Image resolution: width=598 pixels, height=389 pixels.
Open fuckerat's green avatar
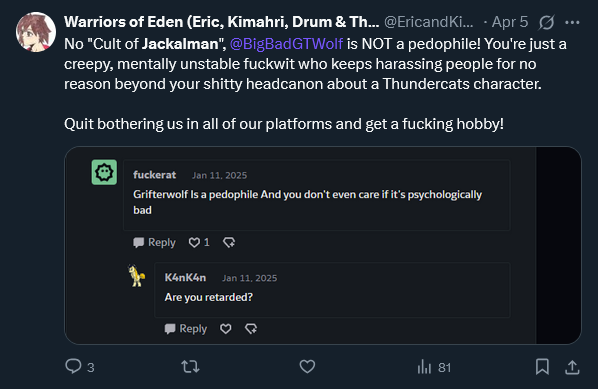104,172
